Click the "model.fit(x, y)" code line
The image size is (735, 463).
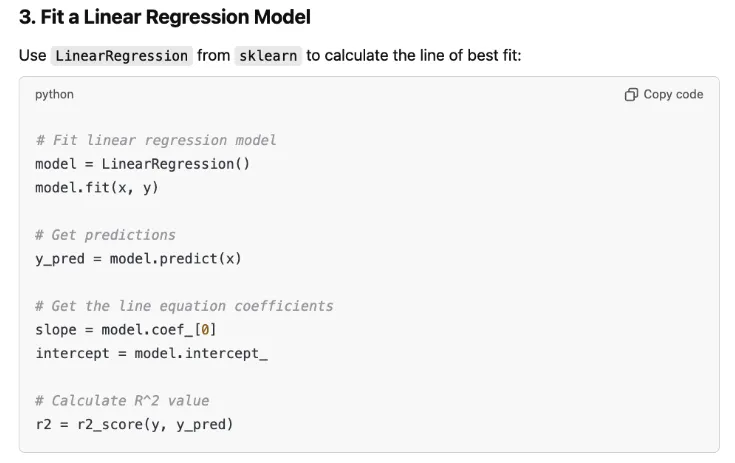click(x=96, y=187)
